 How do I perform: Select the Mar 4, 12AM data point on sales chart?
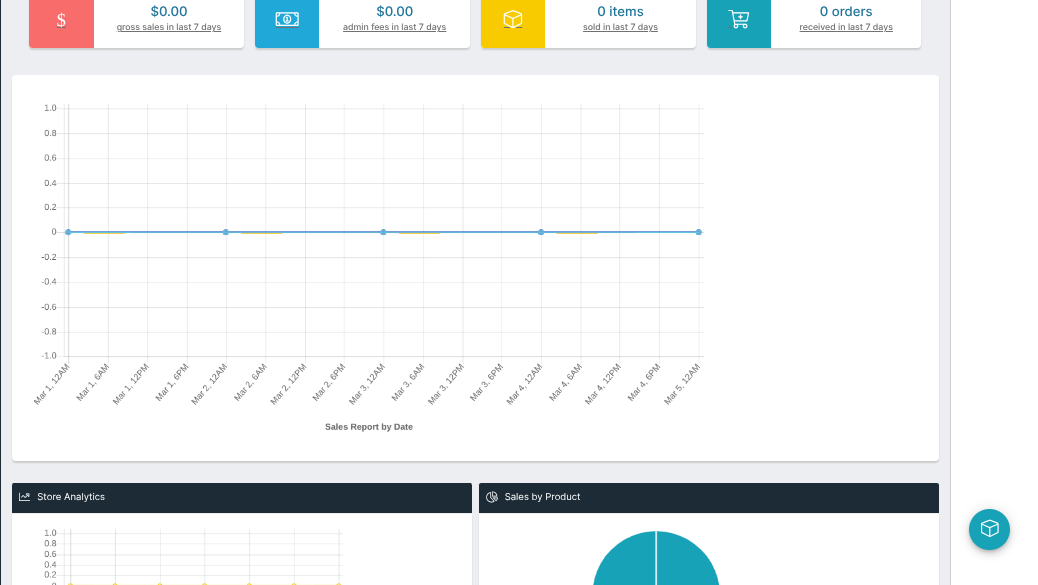[541, 232]
